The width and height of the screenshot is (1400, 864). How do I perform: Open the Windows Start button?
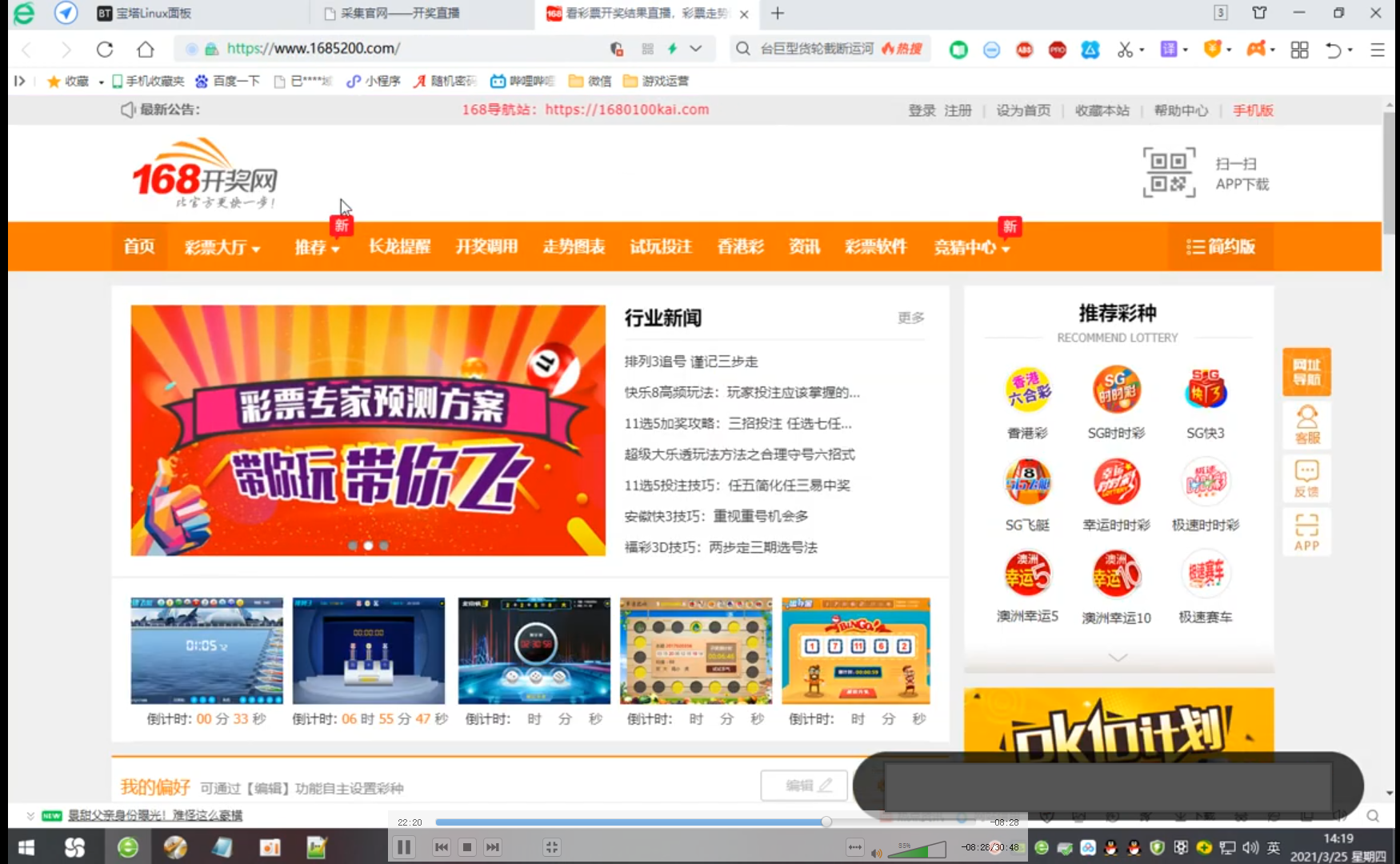(x=26, y=847)
